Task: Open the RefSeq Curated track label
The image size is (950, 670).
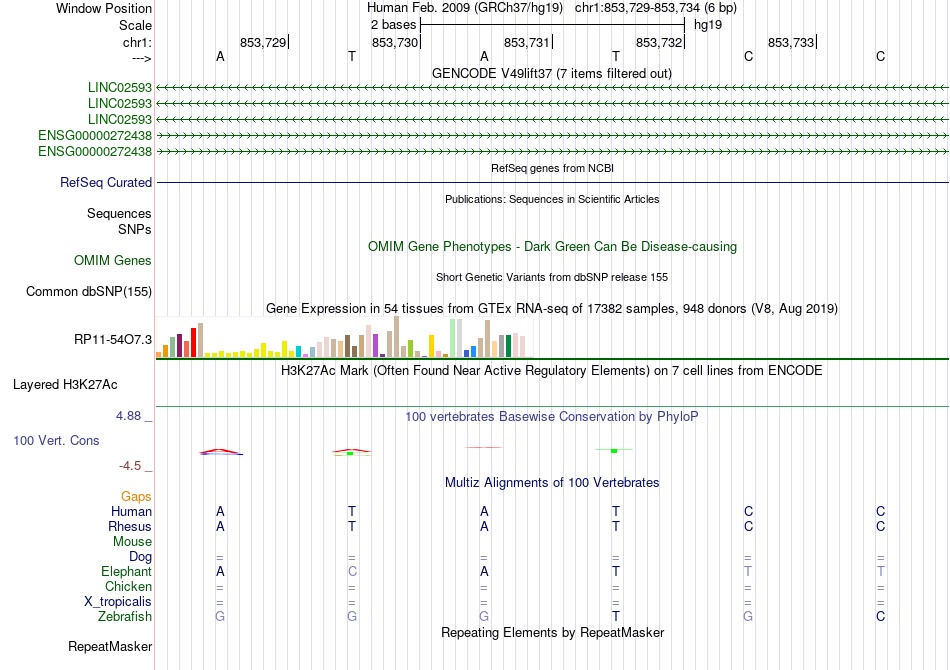Action: [x=106, y=182]
